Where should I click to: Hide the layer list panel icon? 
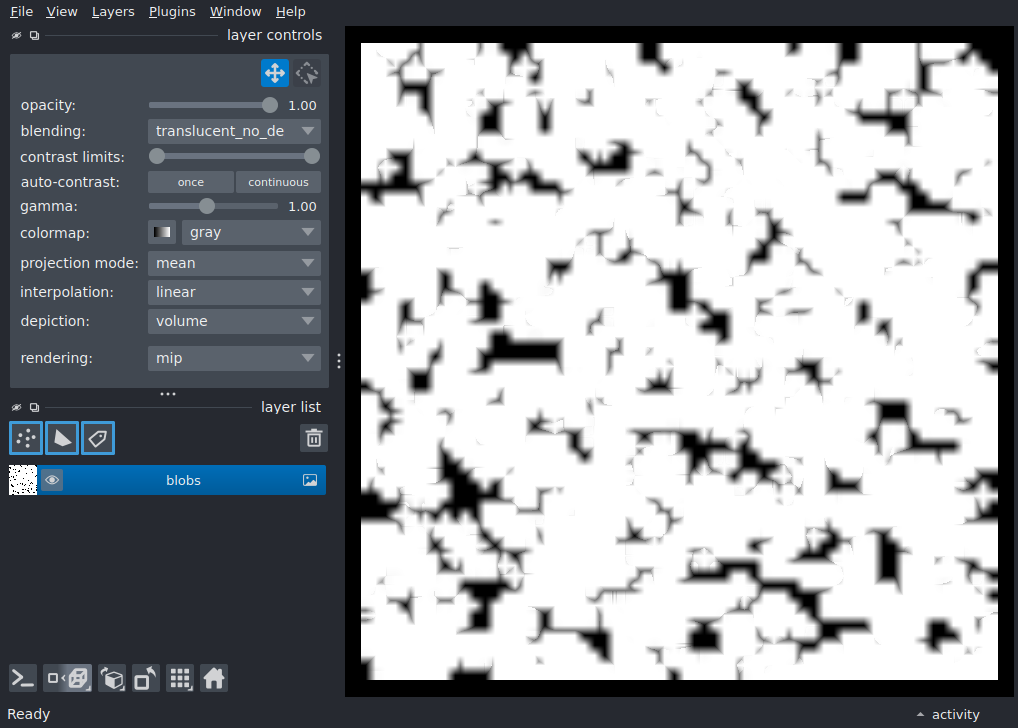pyautogui.click(x=16, y=407)
